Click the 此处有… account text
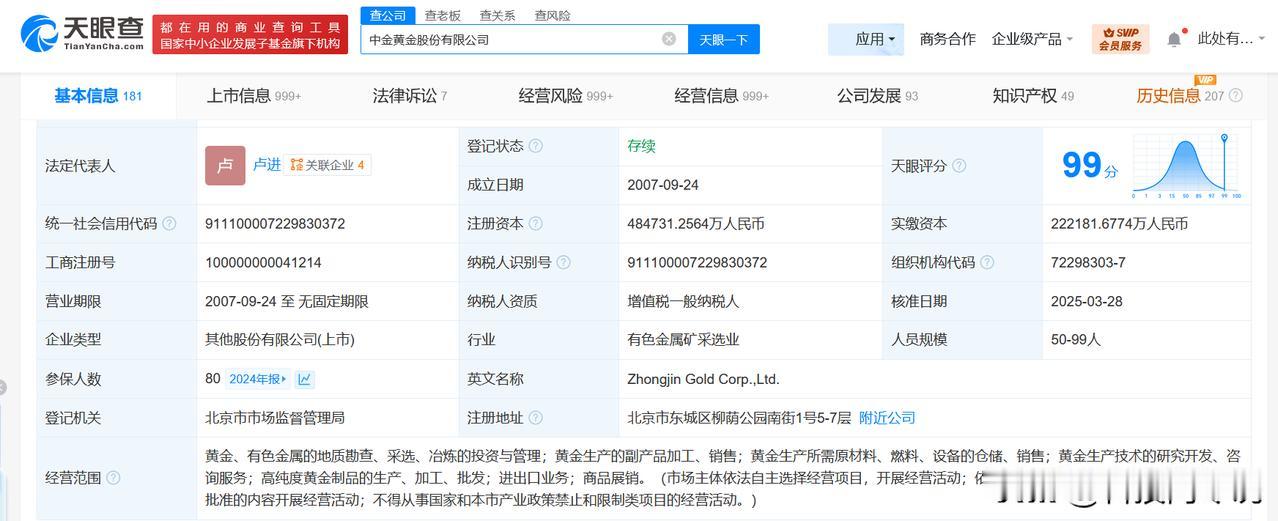Image resolution: width=1278 pixels, height=521 pixels. click(x=1225, y=39)
